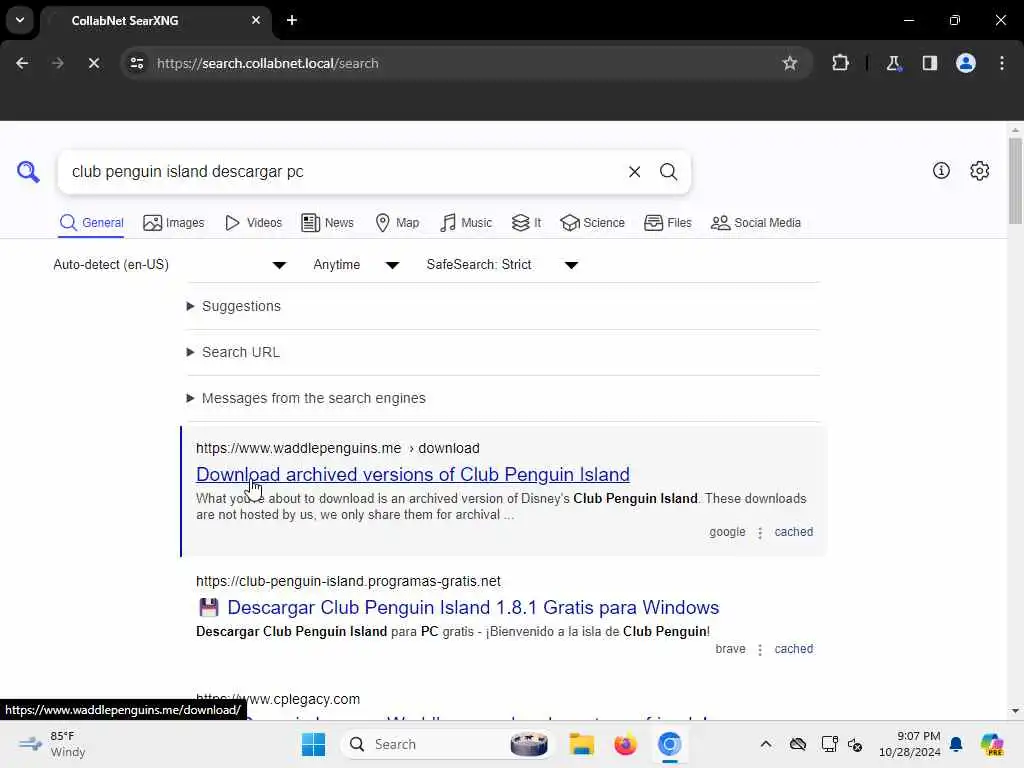The width and height of the screenshot is (1024, 768).
Task: Bookmark this page with star
Action: pyautogui.click(x=790, y=63)
